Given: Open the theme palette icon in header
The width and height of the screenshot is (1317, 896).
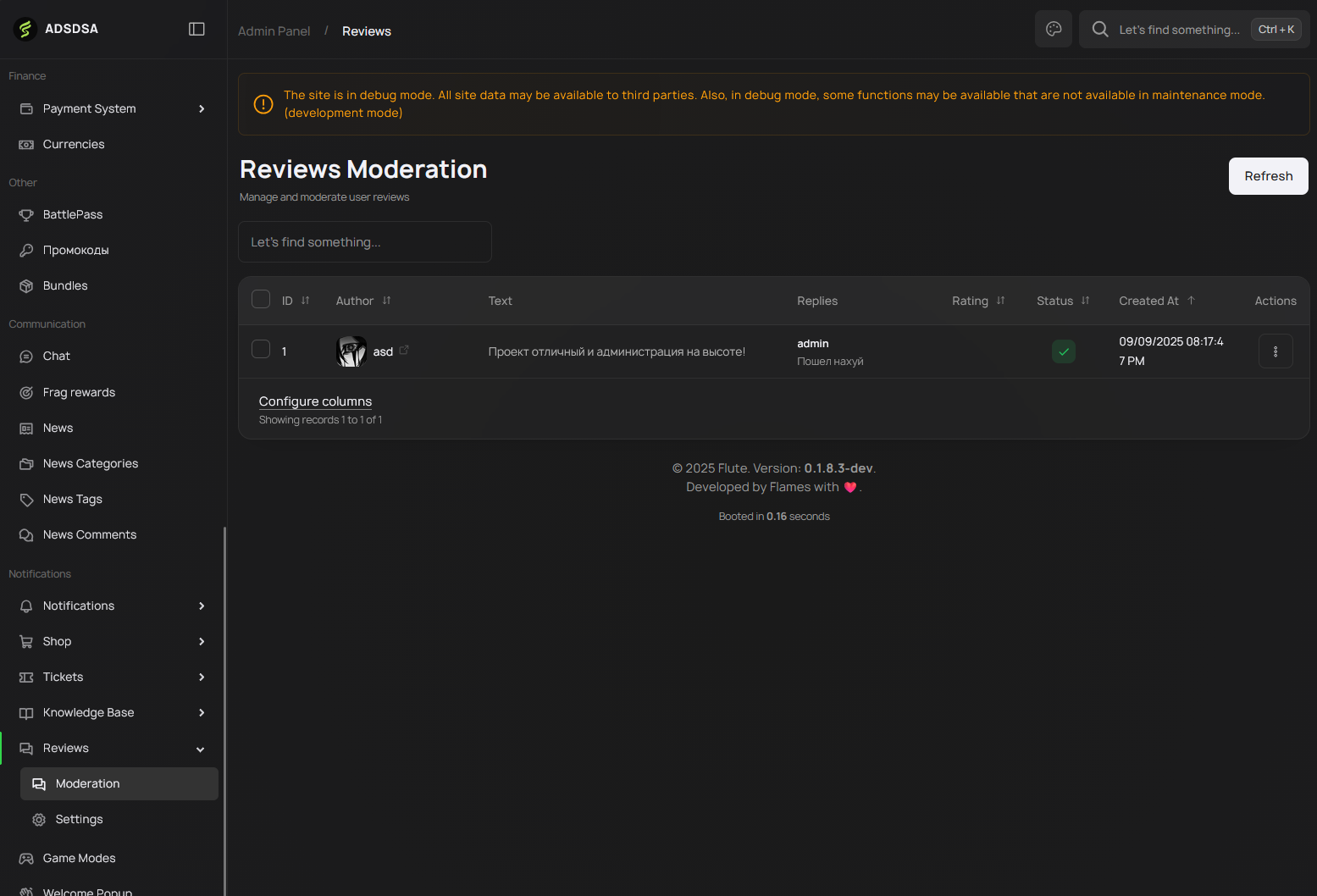Looking at the screenshot, I should coord(1053,28).
